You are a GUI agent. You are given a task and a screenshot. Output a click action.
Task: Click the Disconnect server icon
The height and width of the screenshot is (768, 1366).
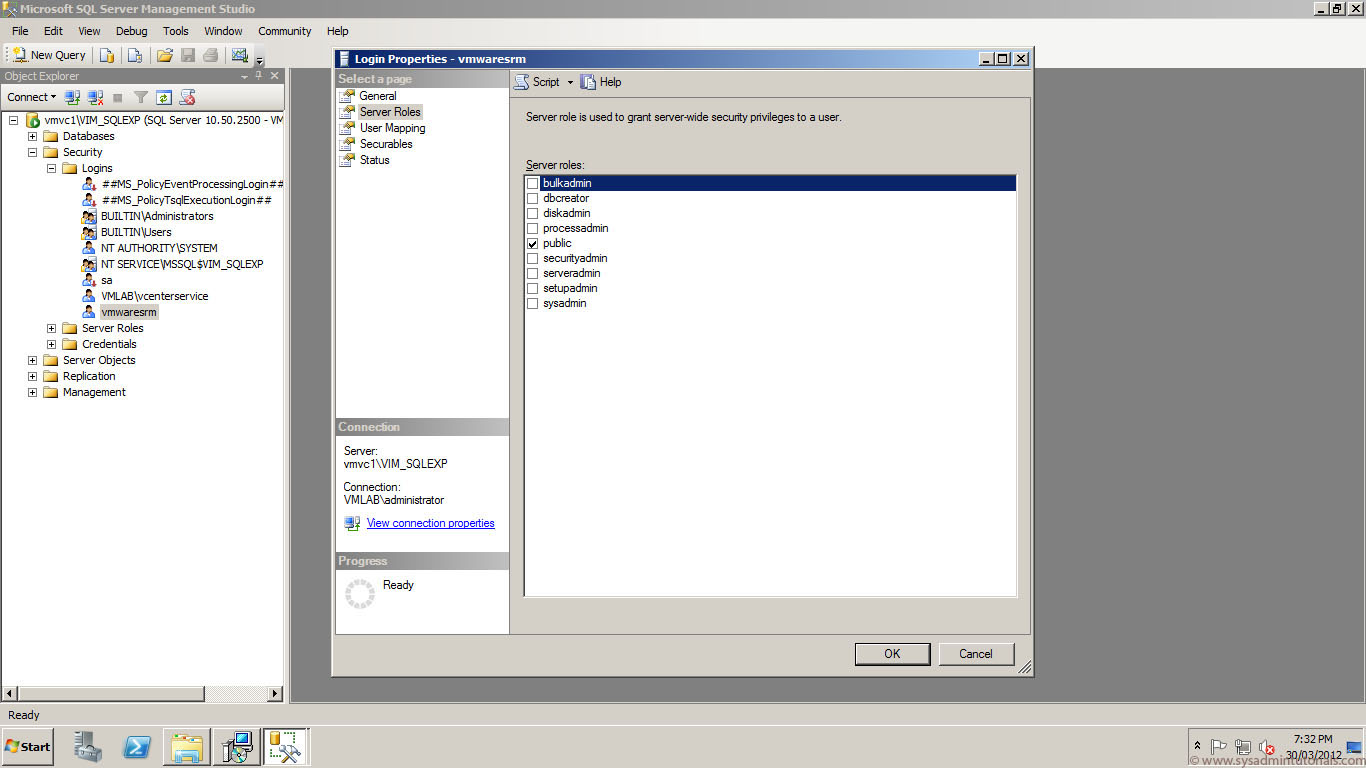pos(95,97)
